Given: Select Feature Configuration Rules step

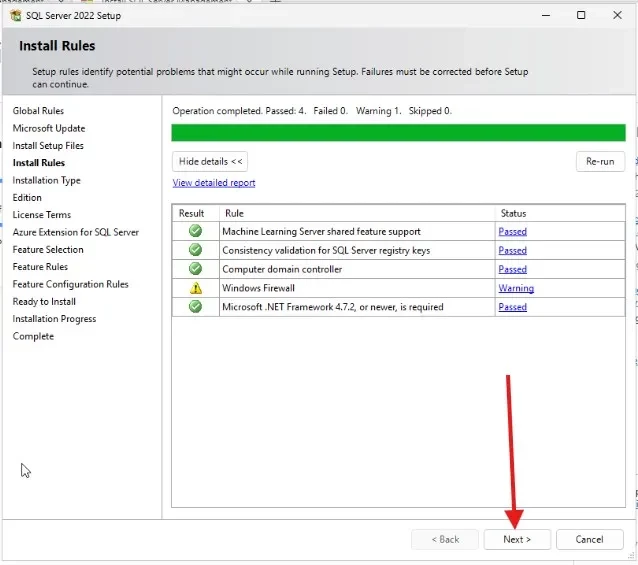Looking at the screenshot, I should [x=70, y=284].
